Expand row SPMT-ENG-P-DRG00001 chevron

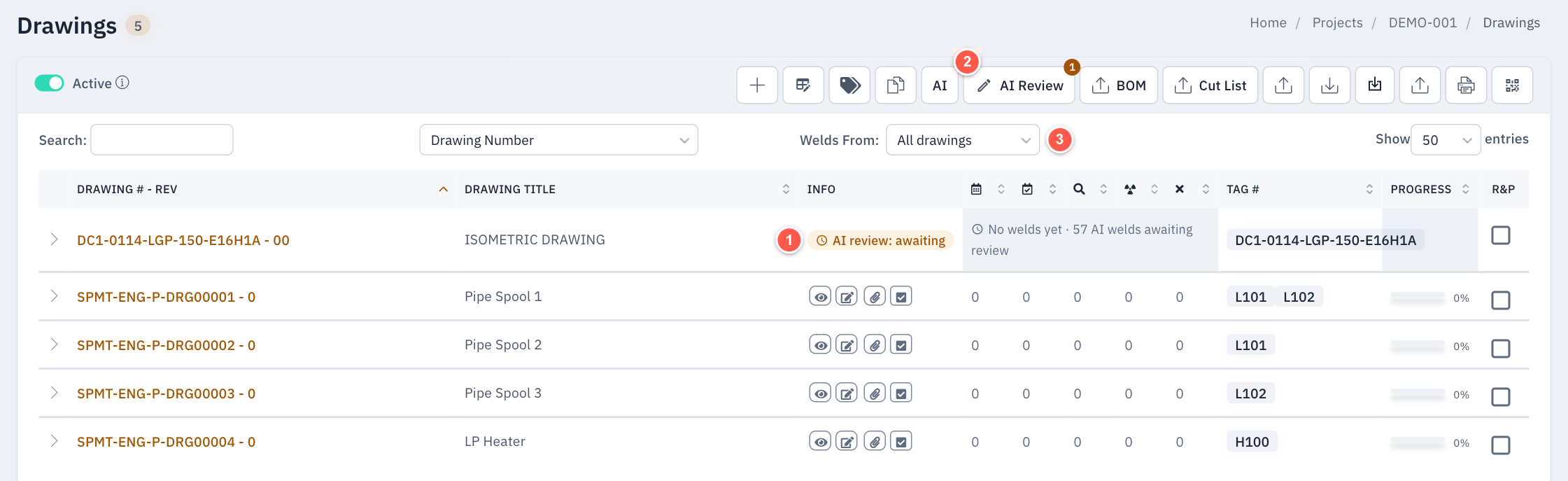[x=54, y=296]
